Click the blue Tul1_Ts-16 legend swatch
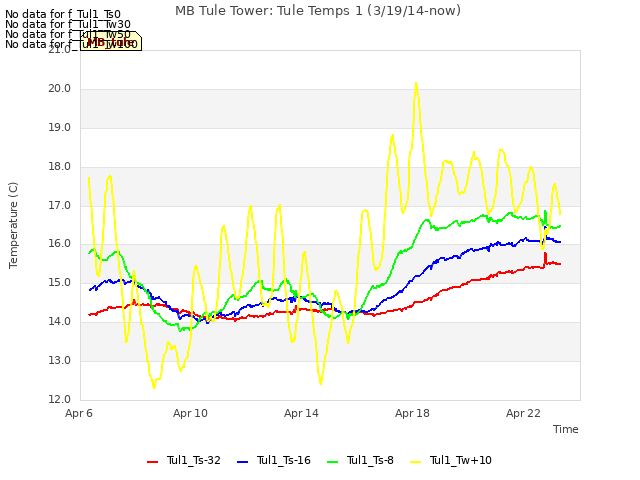 point(242,462)
